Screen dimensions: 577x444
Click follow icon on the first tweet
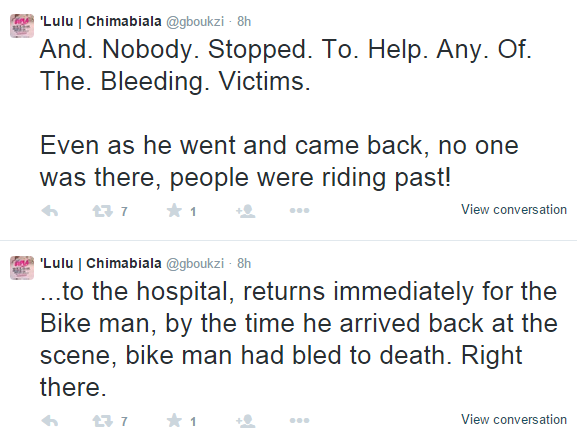(x=245, y=211)
